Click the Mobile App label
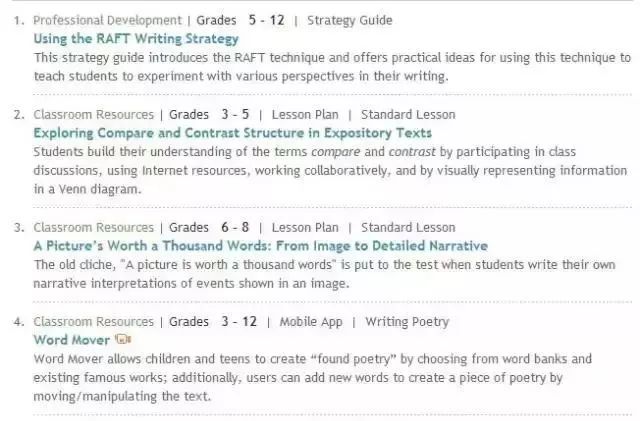 311,322
